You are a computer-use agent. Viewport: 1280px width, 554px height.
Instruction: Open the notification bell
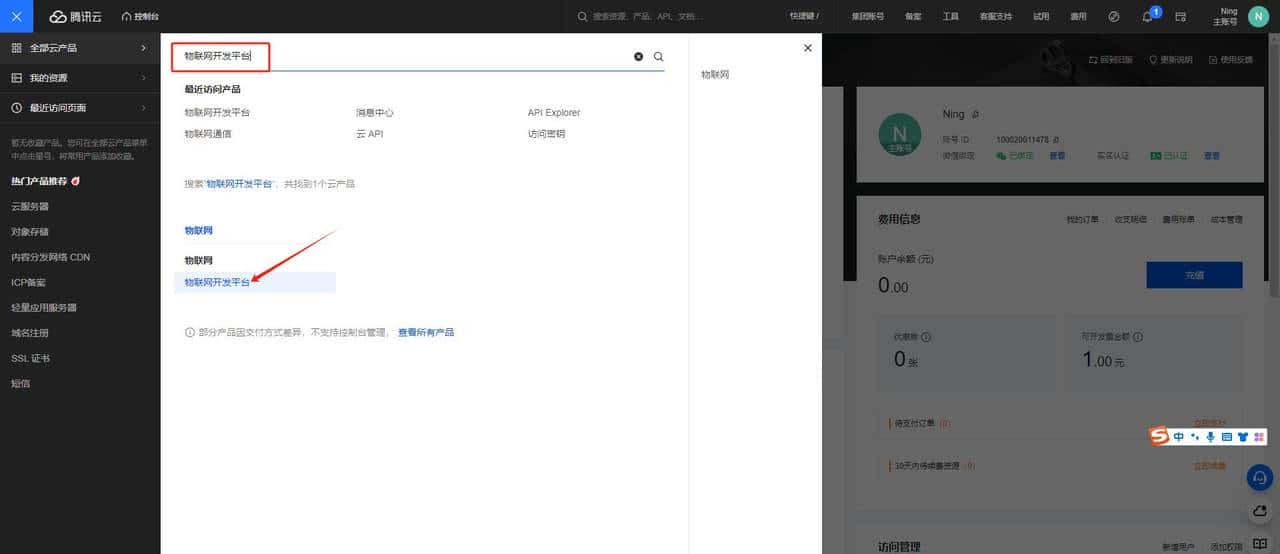1147,17
